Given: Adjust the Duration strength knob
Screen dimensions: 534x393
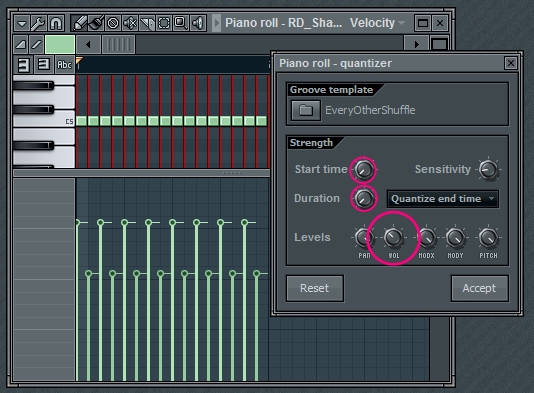Looking at the screenshot, I should point(363,199).
